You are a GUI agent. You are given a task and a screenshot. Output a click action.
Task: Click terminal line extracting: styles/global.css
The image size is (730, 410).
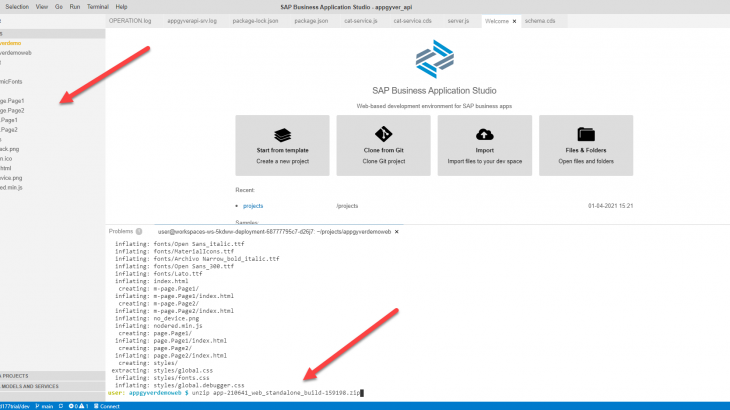click(x=162, y=370)
